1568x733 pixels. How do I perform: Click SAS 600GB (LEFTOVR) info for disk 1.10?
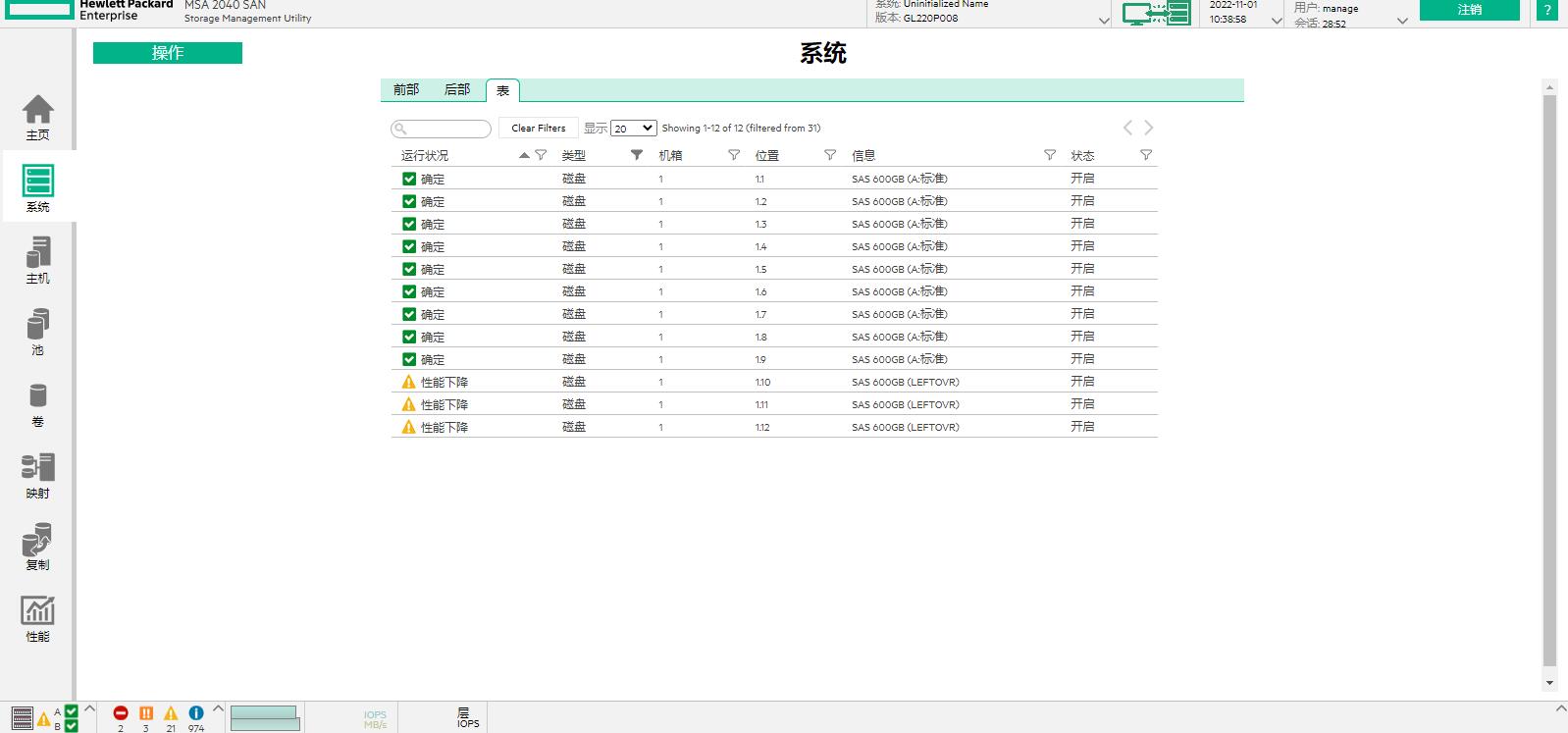[906, 382]
